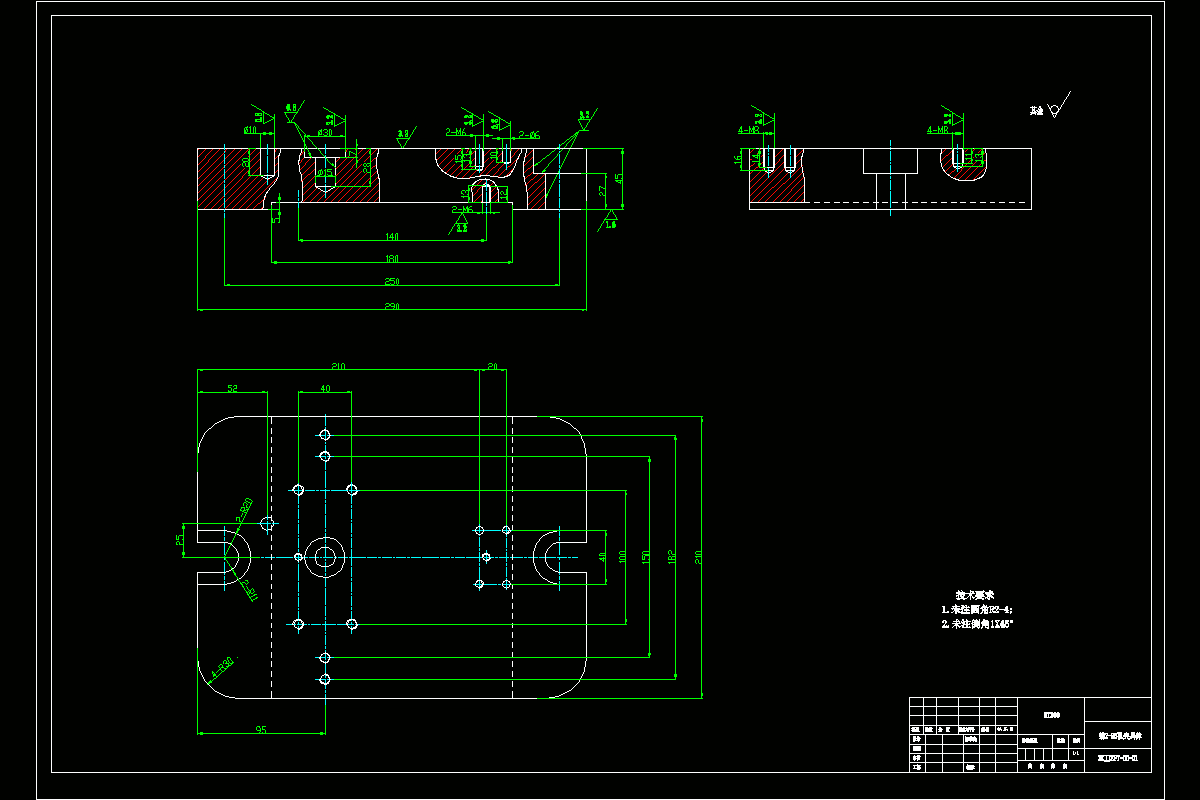Select the 250 dimension in section view
This screenshot has height=800, width=1200.
pos(392,281)
